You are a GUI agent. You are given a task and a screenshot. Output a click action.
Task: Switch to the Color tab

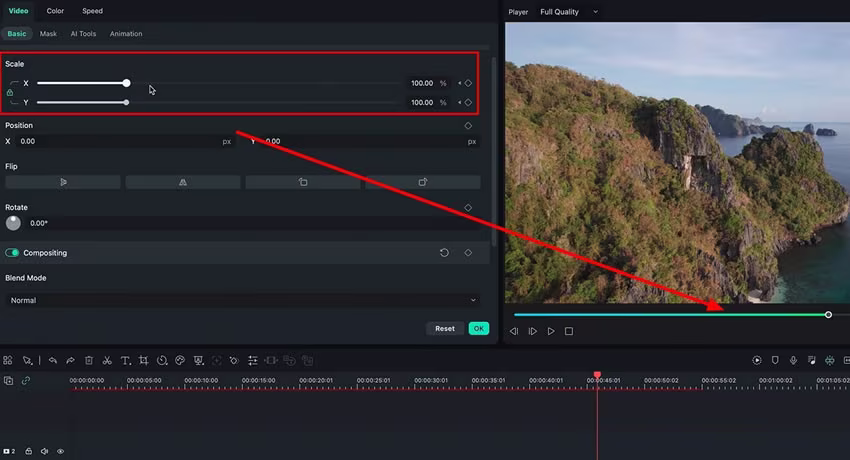point(55,11)
